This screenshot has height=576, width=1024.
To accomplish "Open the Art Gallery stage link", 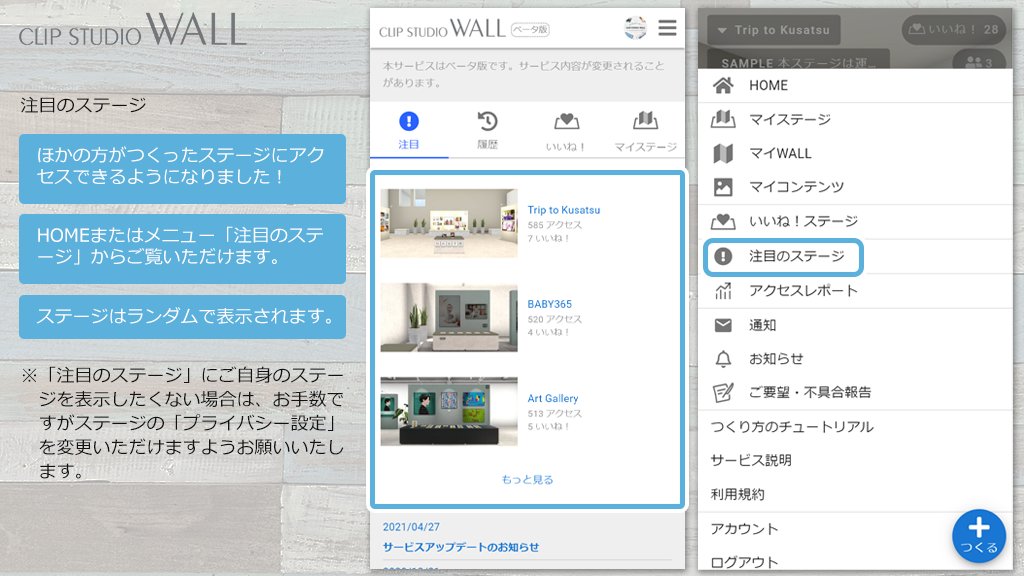I will (x=552, y=398).
